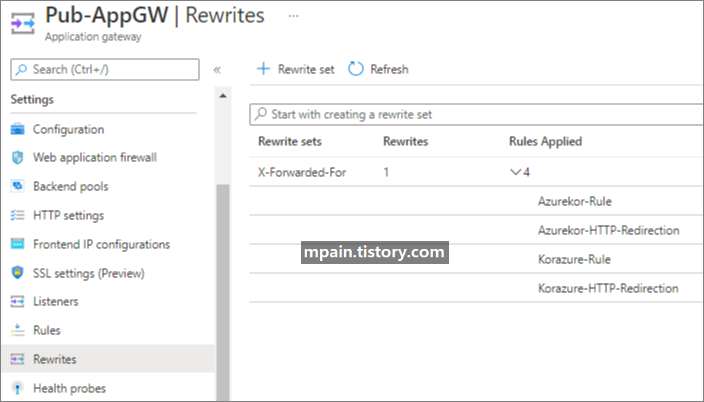Click the Application gateway icon beside Pub-AppGW

click(x=22, y=23)
